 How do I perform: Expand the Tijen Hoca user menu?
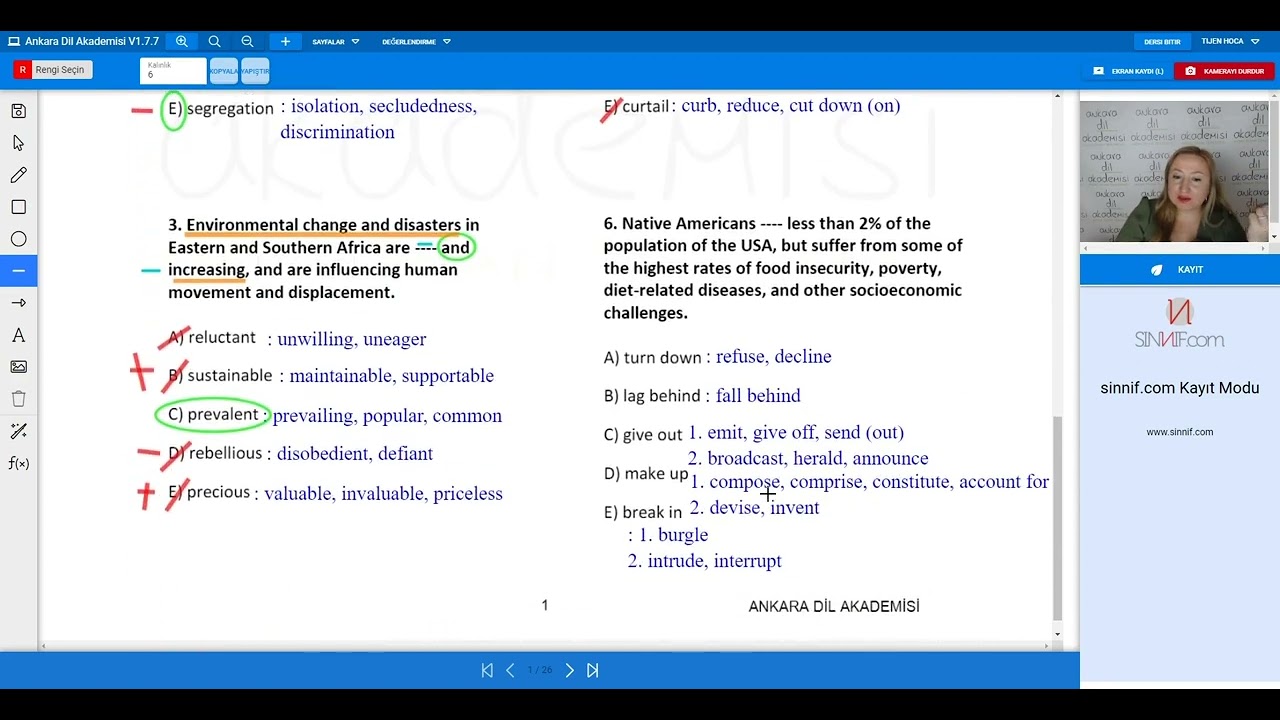pyautogui.click(x=1230, y=42)
